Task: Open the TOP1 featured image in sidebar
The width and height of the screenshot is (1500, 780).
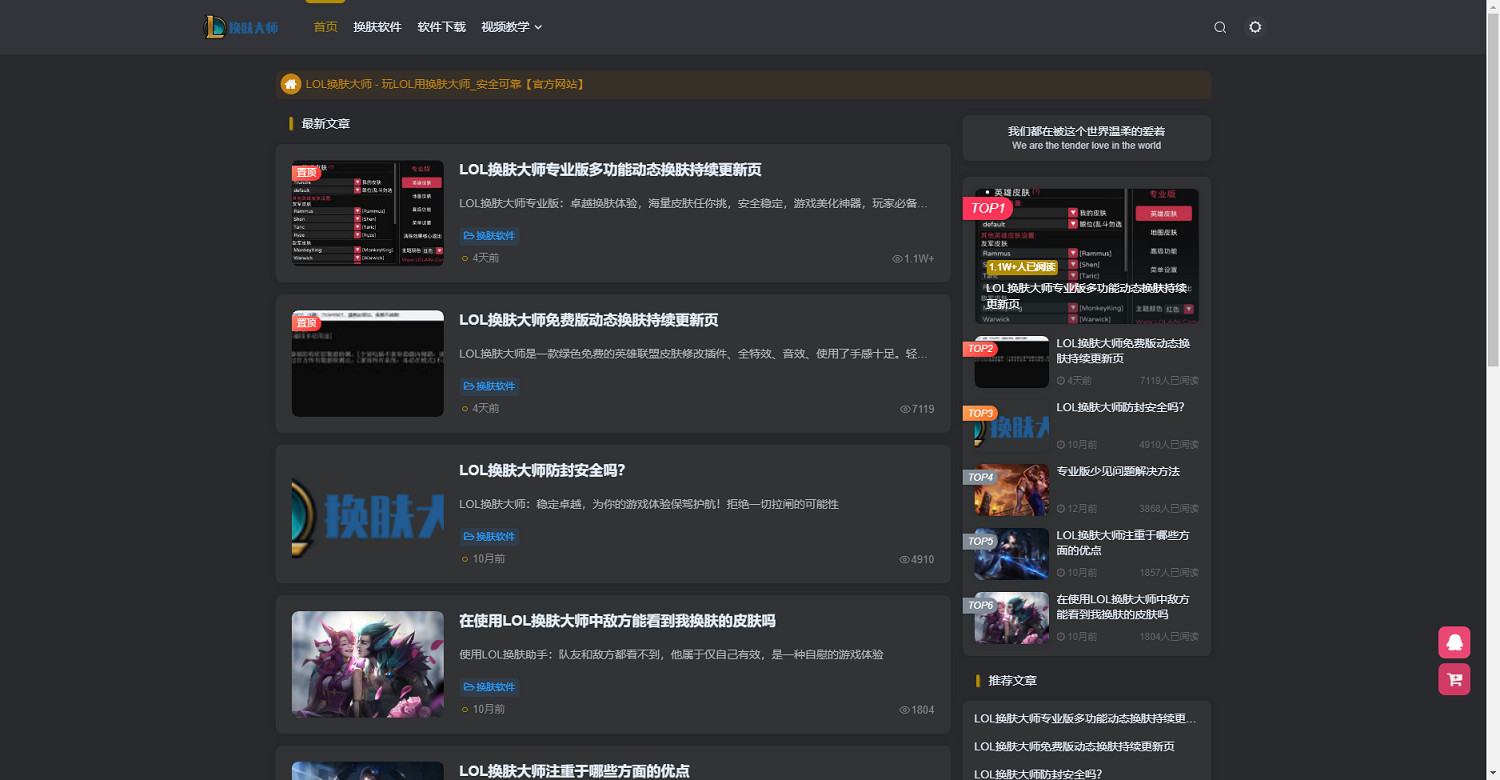Action: pos(1086,255)
